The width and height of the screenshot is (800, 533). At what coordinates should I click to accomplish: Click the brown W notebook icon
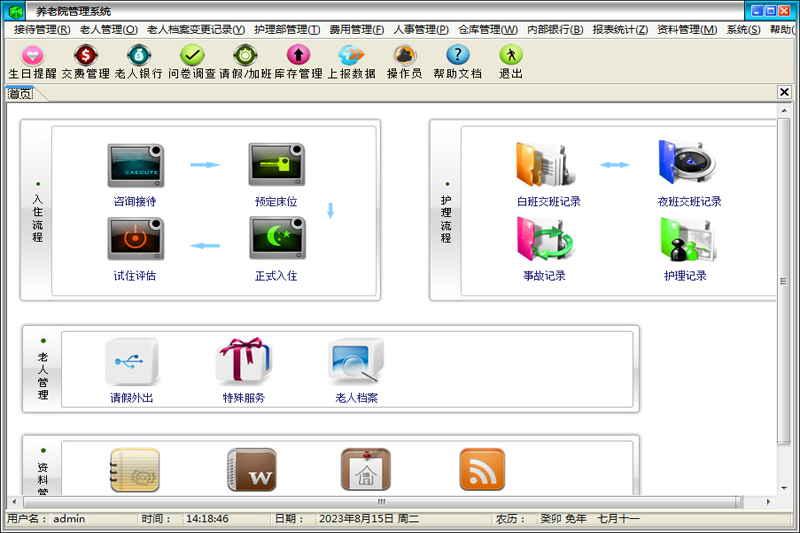(252, 470)
